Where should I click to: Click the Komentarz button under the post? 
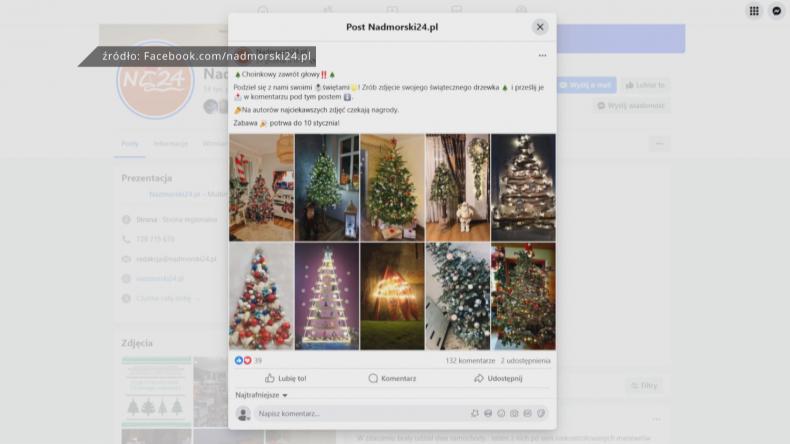pyautogui.click(x=392, y=379)
